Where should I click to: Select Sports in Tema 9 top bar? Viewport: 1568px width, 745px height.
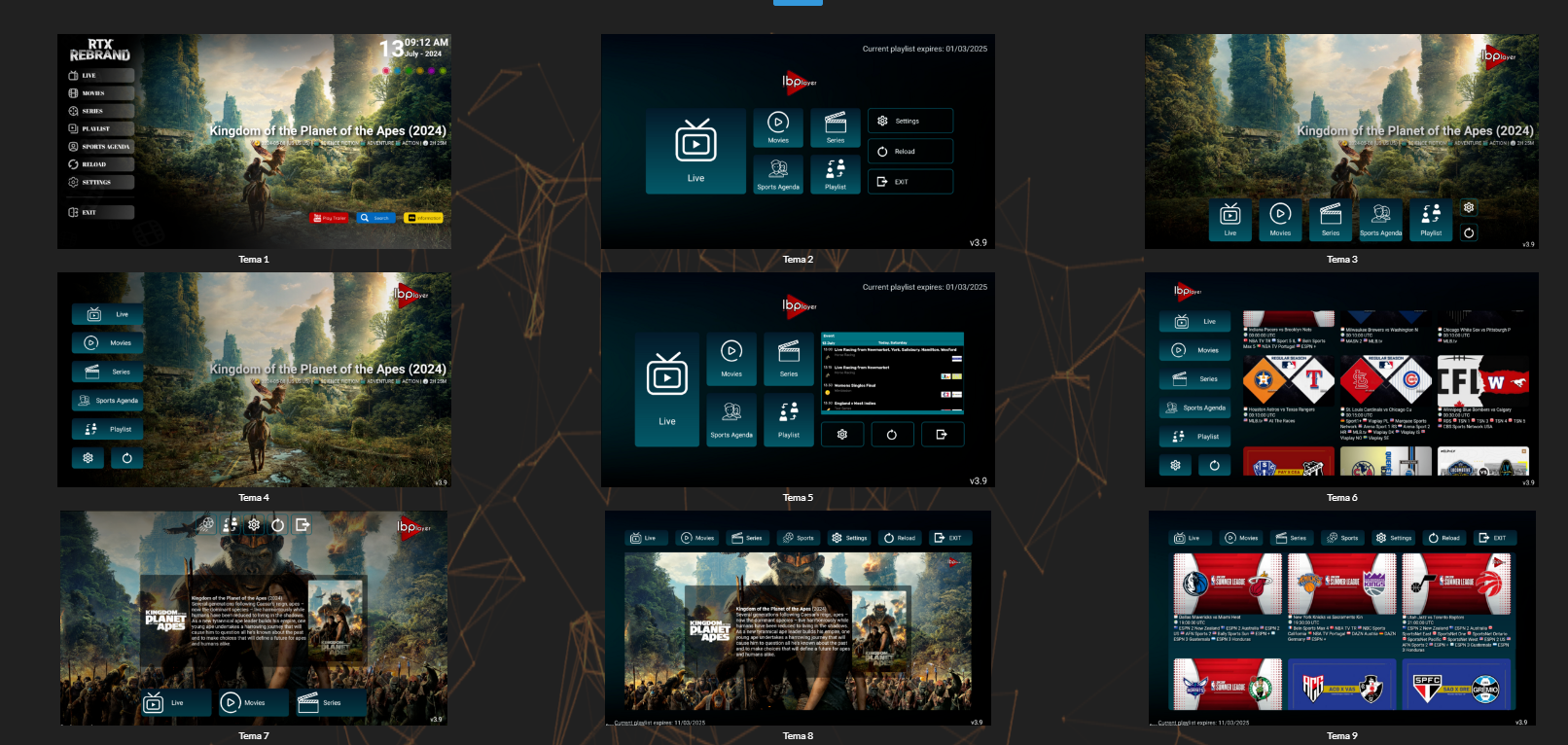pyautogui.click(x=1342, y=538)
